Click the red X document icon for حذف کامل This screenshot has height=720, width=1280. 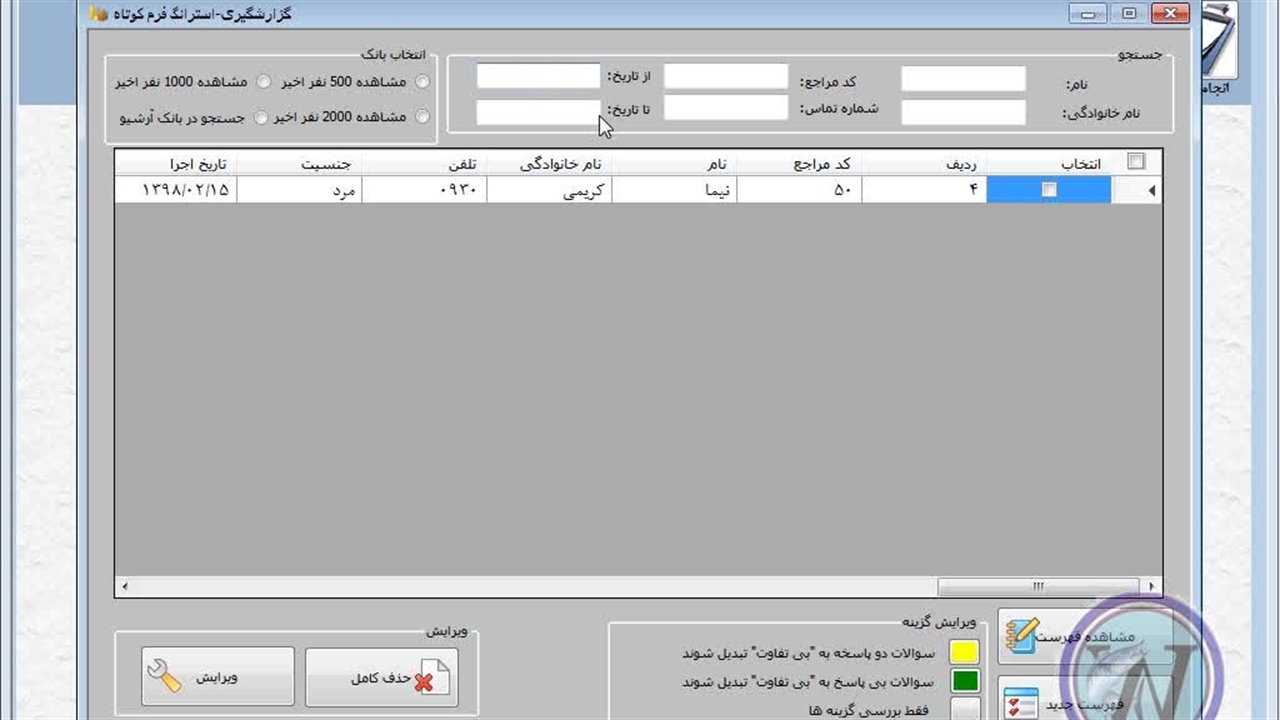click(431, 677)
